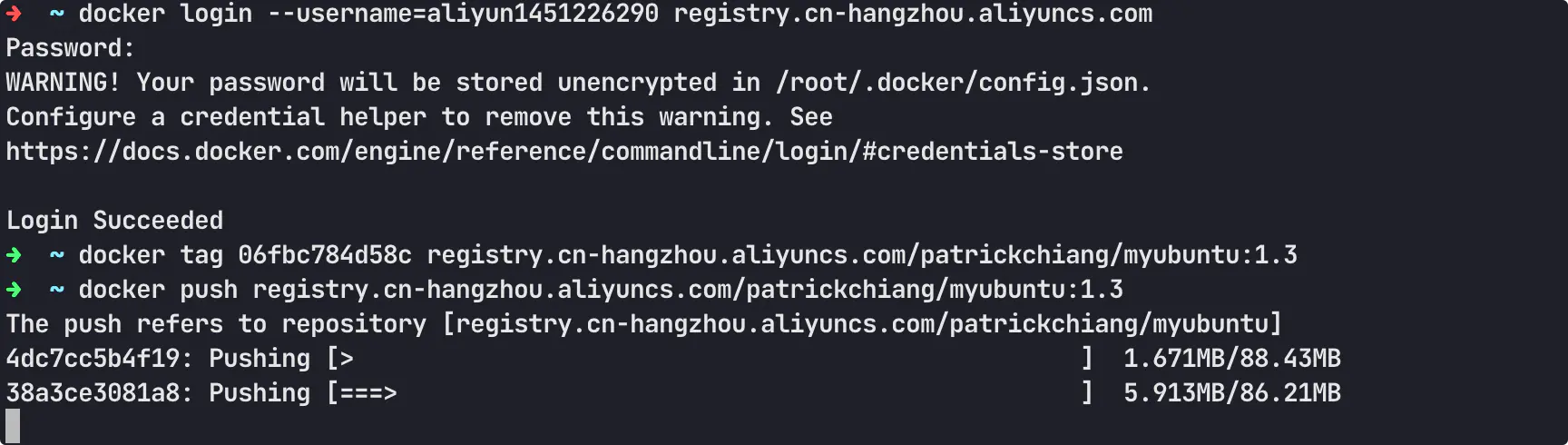Click the registry hostname in the login command
The height and width of the screenshot is (445, 1568).
913,14
